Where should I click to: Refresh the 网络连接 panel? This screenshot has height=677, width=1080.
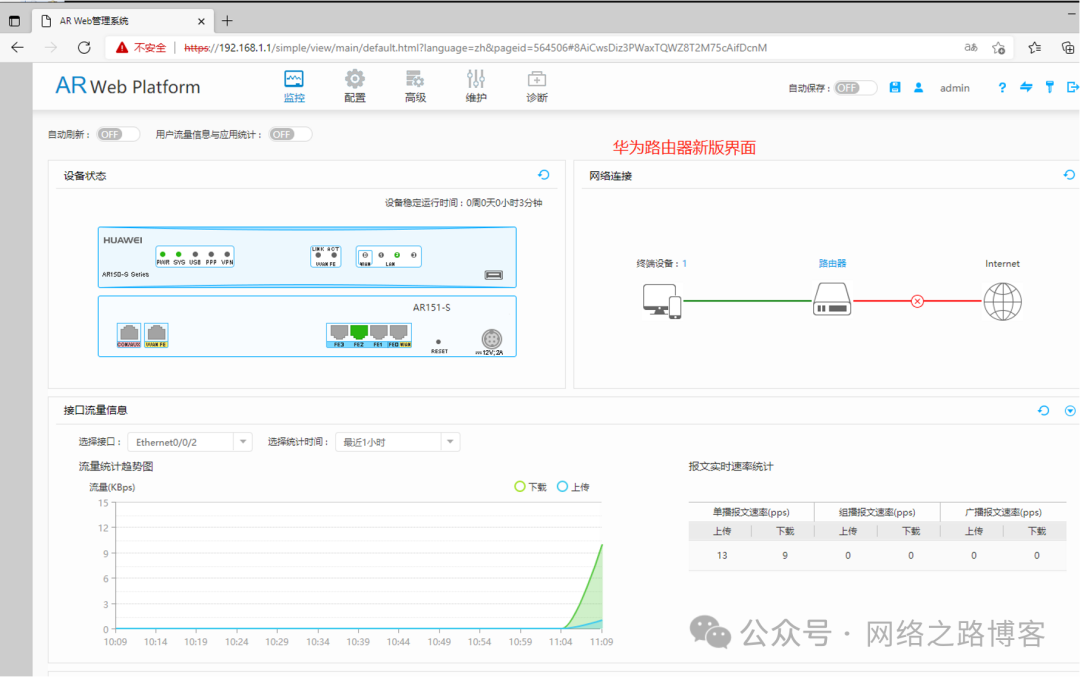(1068, 175)
